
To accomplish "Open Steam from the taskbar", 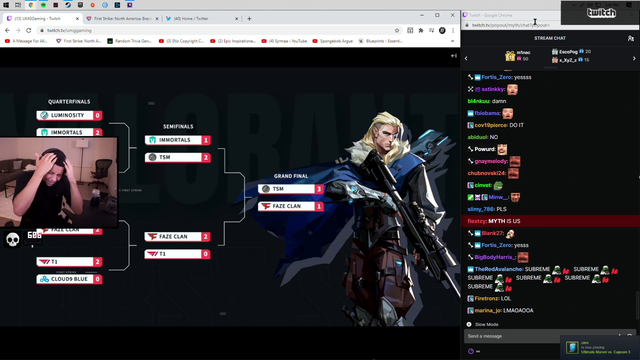I will point(68,5).
